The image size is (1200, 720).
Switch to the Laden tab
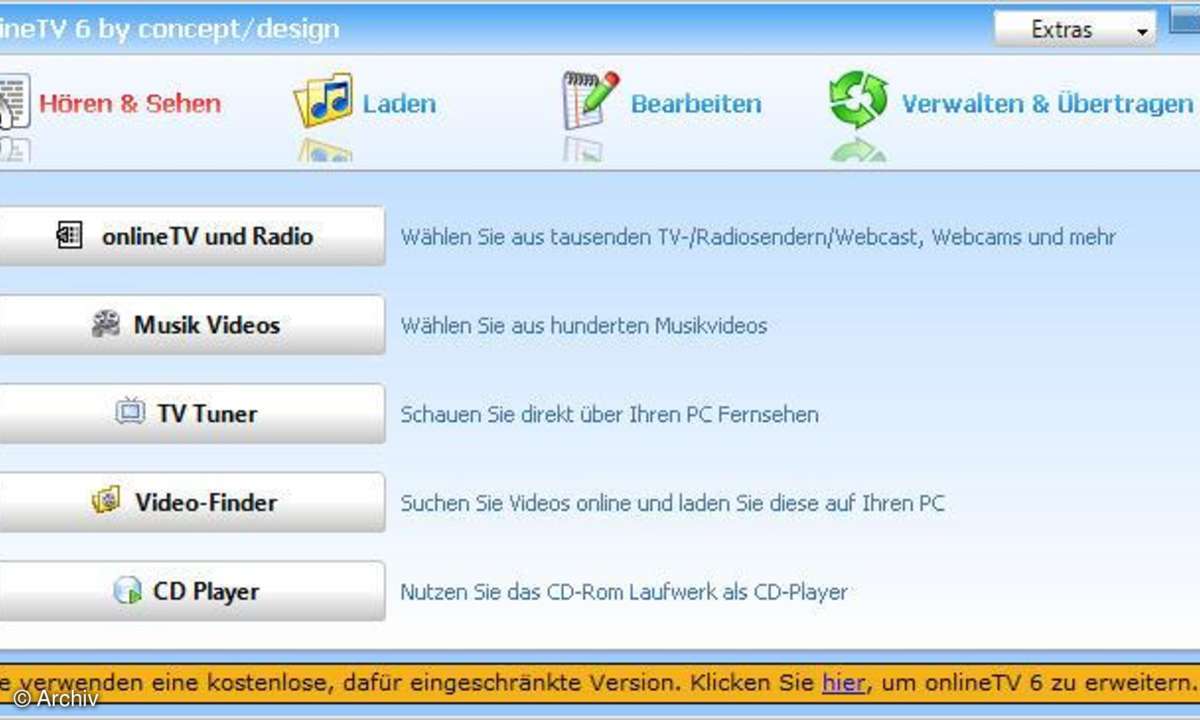399,103
